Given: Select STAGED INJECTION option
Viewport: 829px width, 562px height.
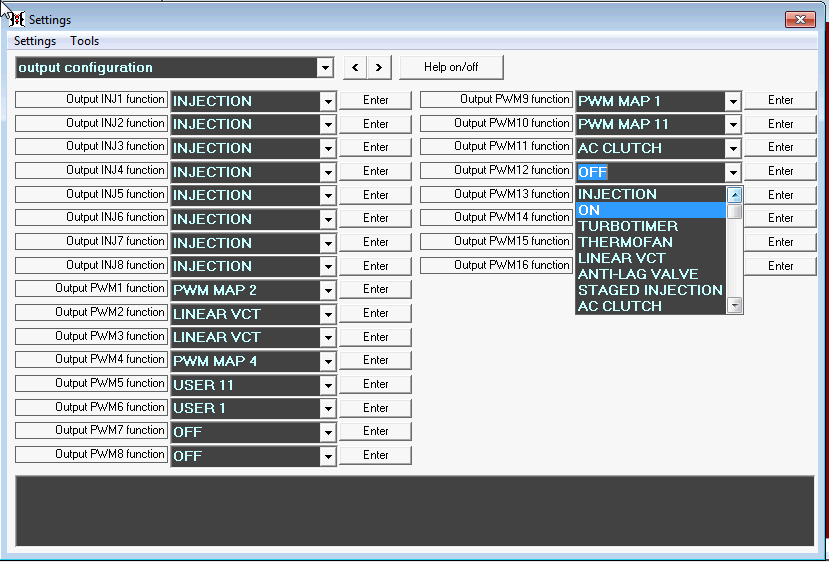Looking at the screenshot, I should [650, 290].
